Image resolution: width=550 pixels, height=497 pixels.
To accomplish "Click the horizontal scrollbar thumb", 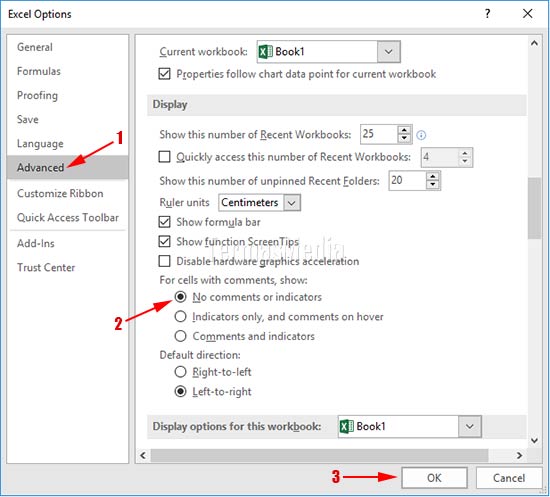I will tap(320, 455).
